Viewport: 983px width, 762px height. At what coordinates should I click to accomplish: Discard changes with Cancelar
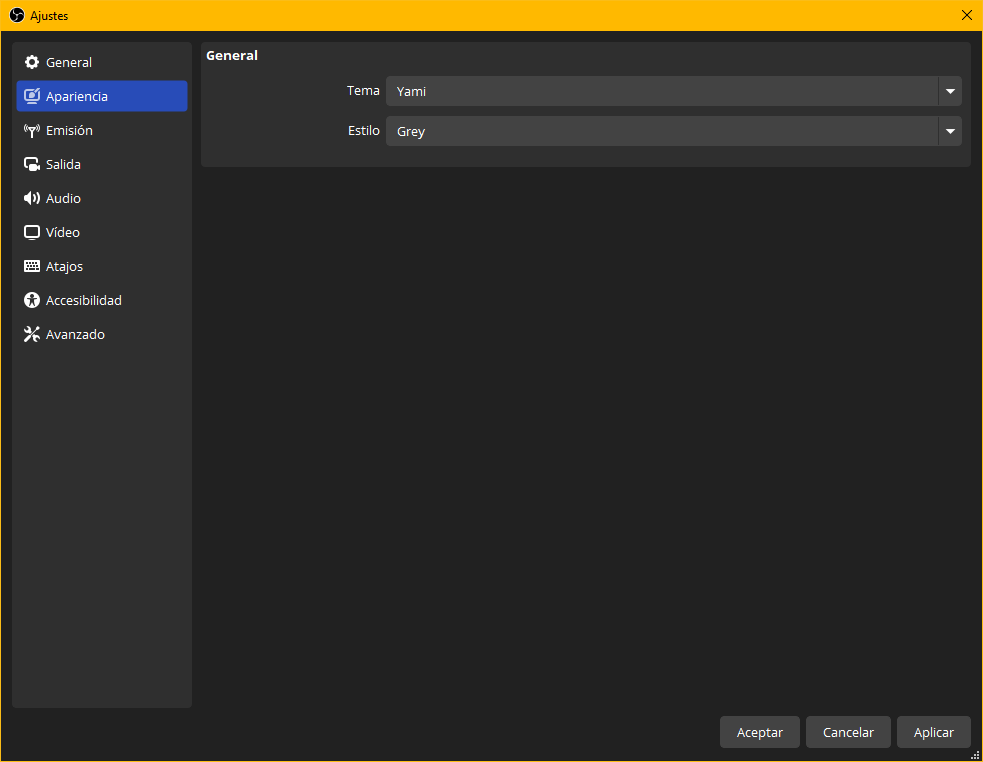point(848,732)
